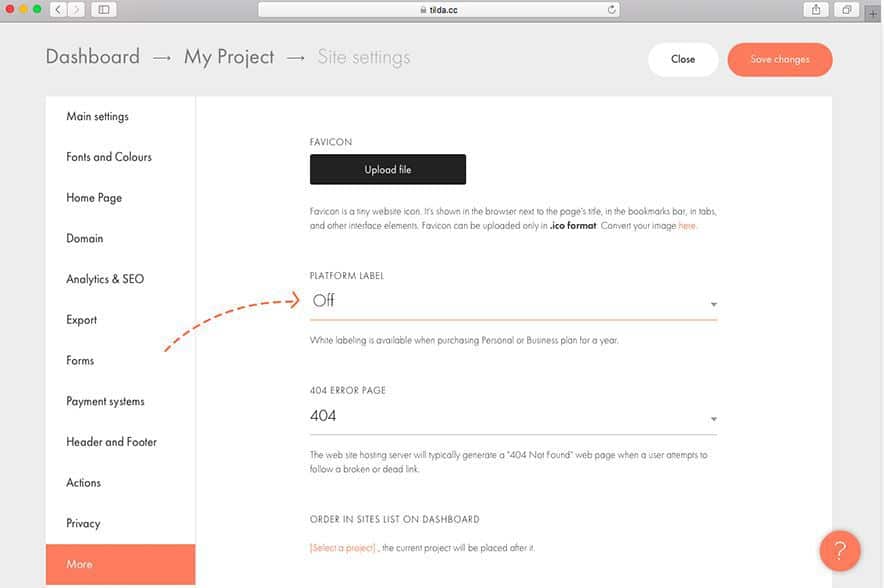
Task: Switch to the Fonts and Colours tab
Action: (109, 157)
